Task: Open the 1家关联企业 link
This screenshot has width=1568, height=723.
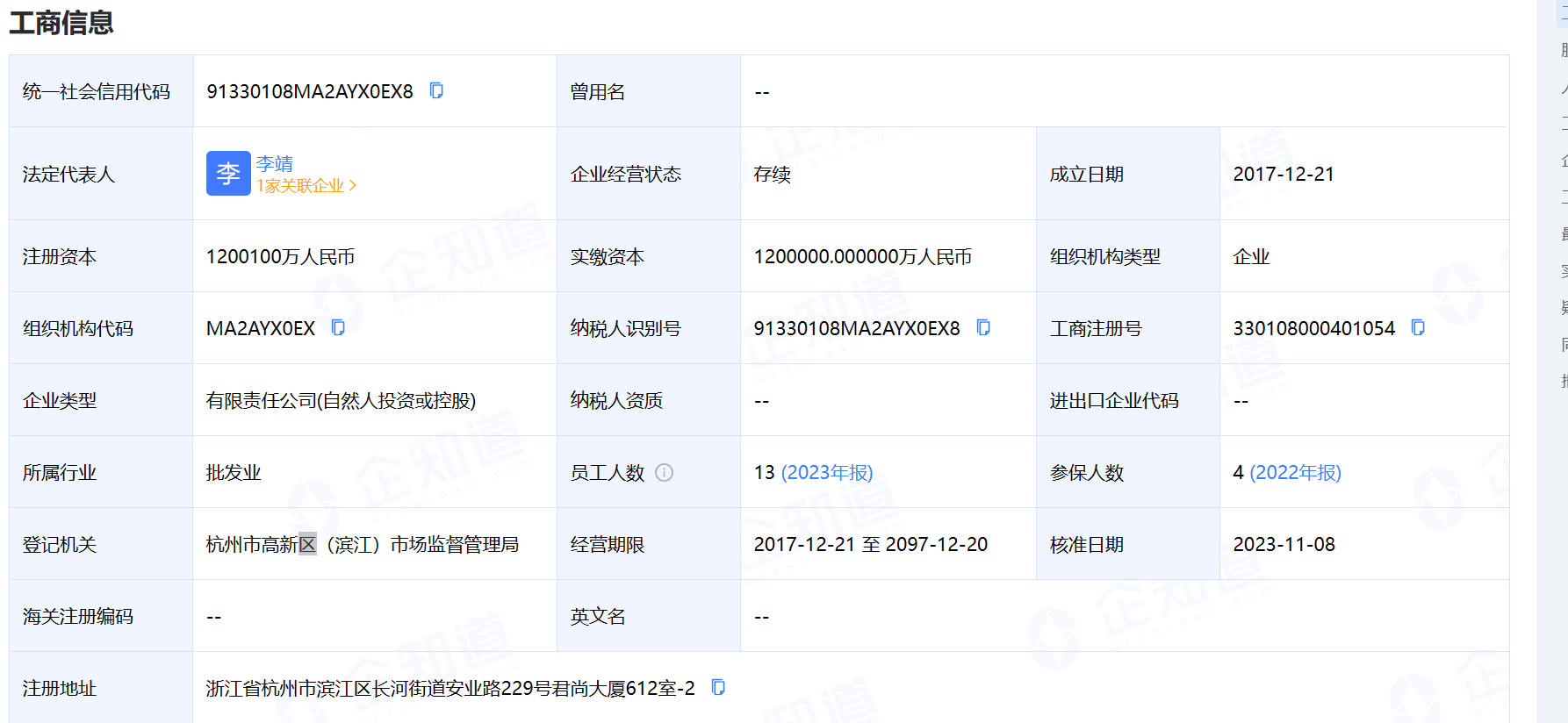Action: pyautogui.click(x=300, y=186)
